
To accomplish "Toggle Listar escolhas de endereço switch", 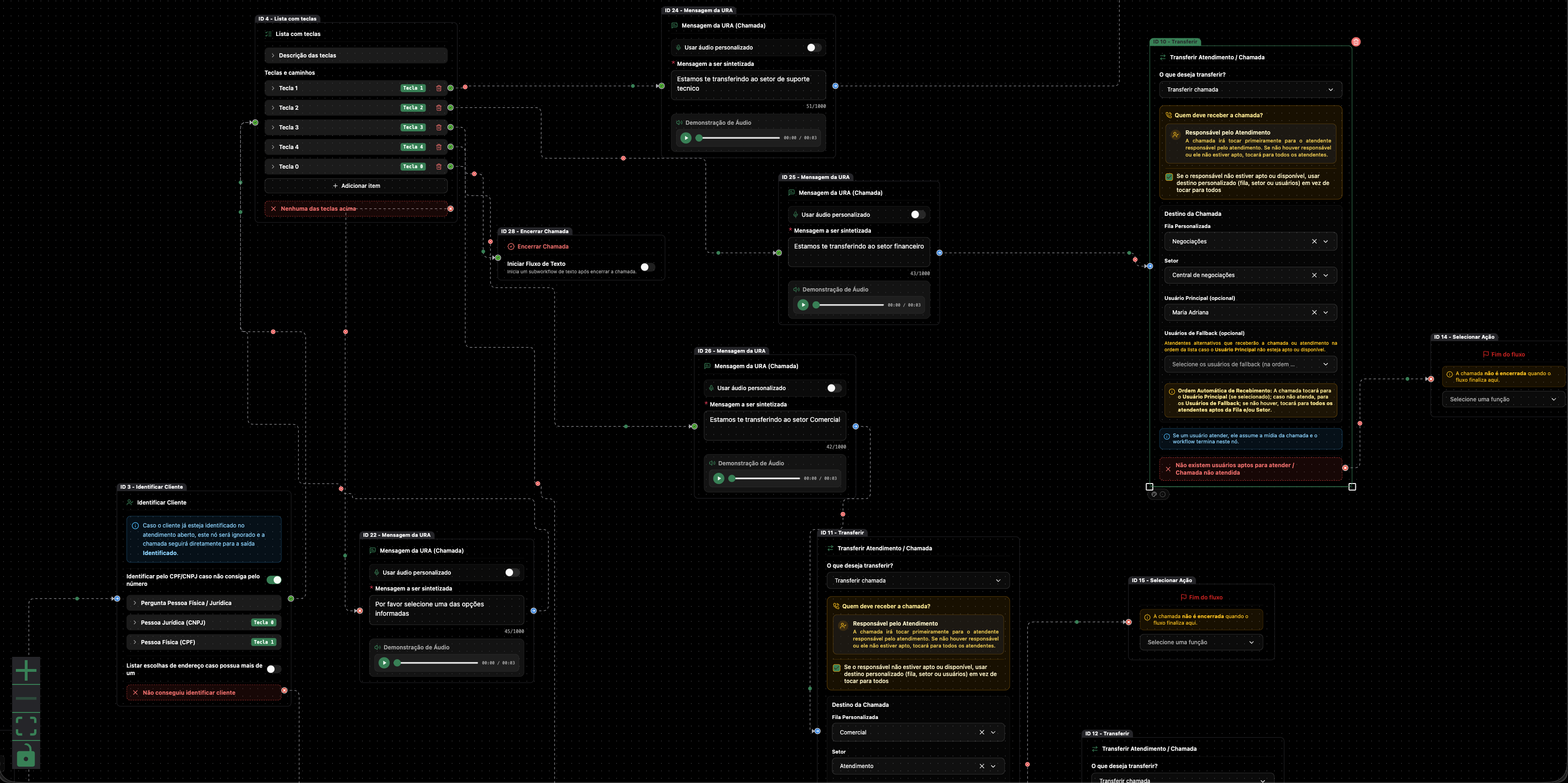I will [274, 669].
